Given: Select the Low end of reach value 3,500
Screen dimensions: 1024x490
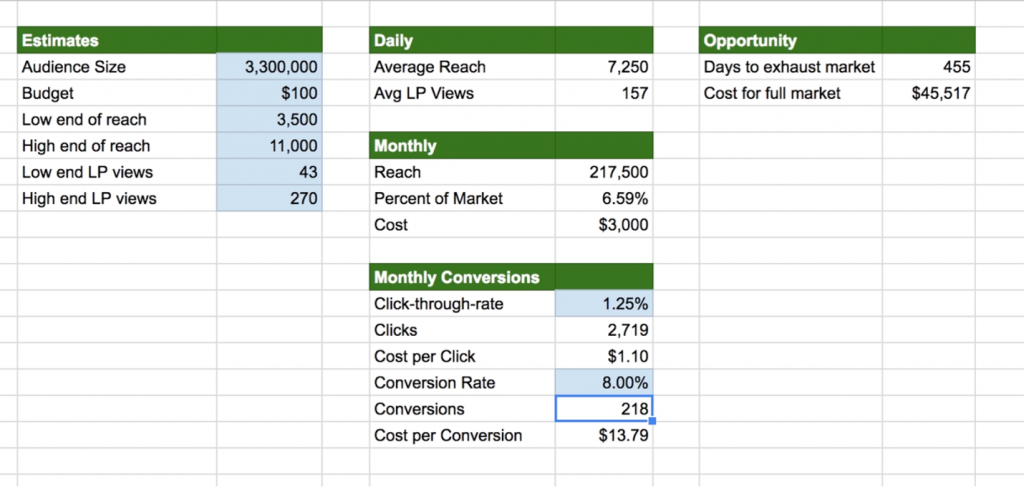Looking at the screenshot, I should (x=269, y=119).
